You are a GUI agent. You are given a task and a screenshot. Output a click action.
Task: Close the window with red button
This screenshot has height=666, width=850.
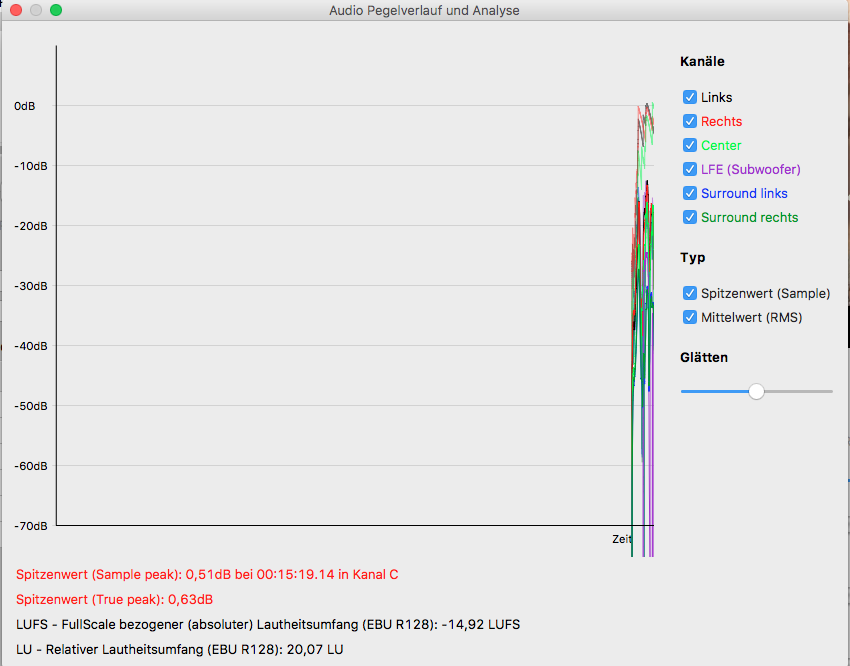pos(16,10)
